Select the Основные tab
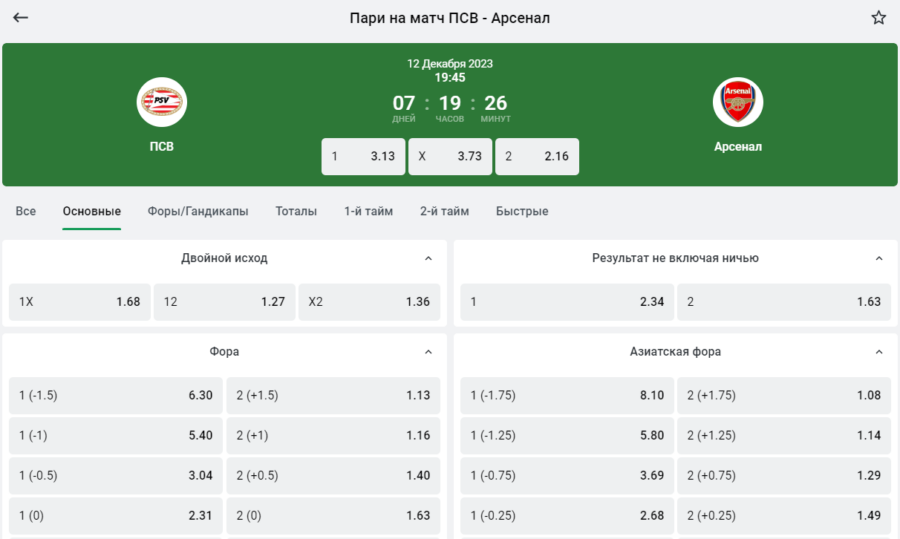 tap(92, 211)
